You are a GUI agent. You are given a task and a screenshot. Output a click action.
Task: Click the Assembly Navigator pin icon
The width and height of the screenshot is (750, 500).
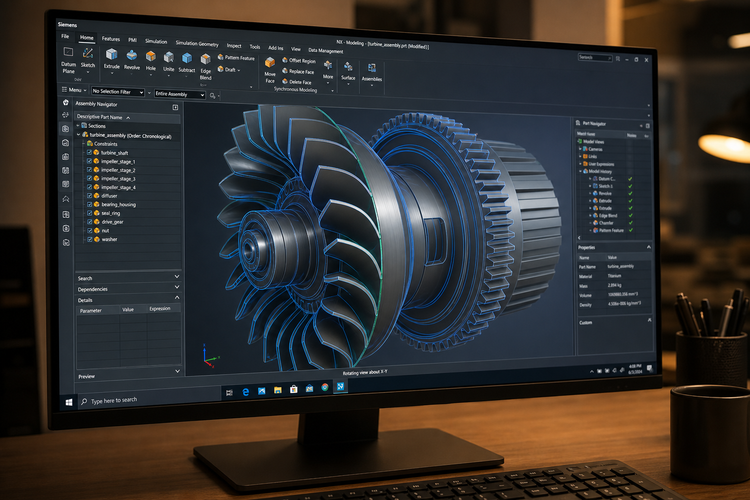[x=175, y=107]
